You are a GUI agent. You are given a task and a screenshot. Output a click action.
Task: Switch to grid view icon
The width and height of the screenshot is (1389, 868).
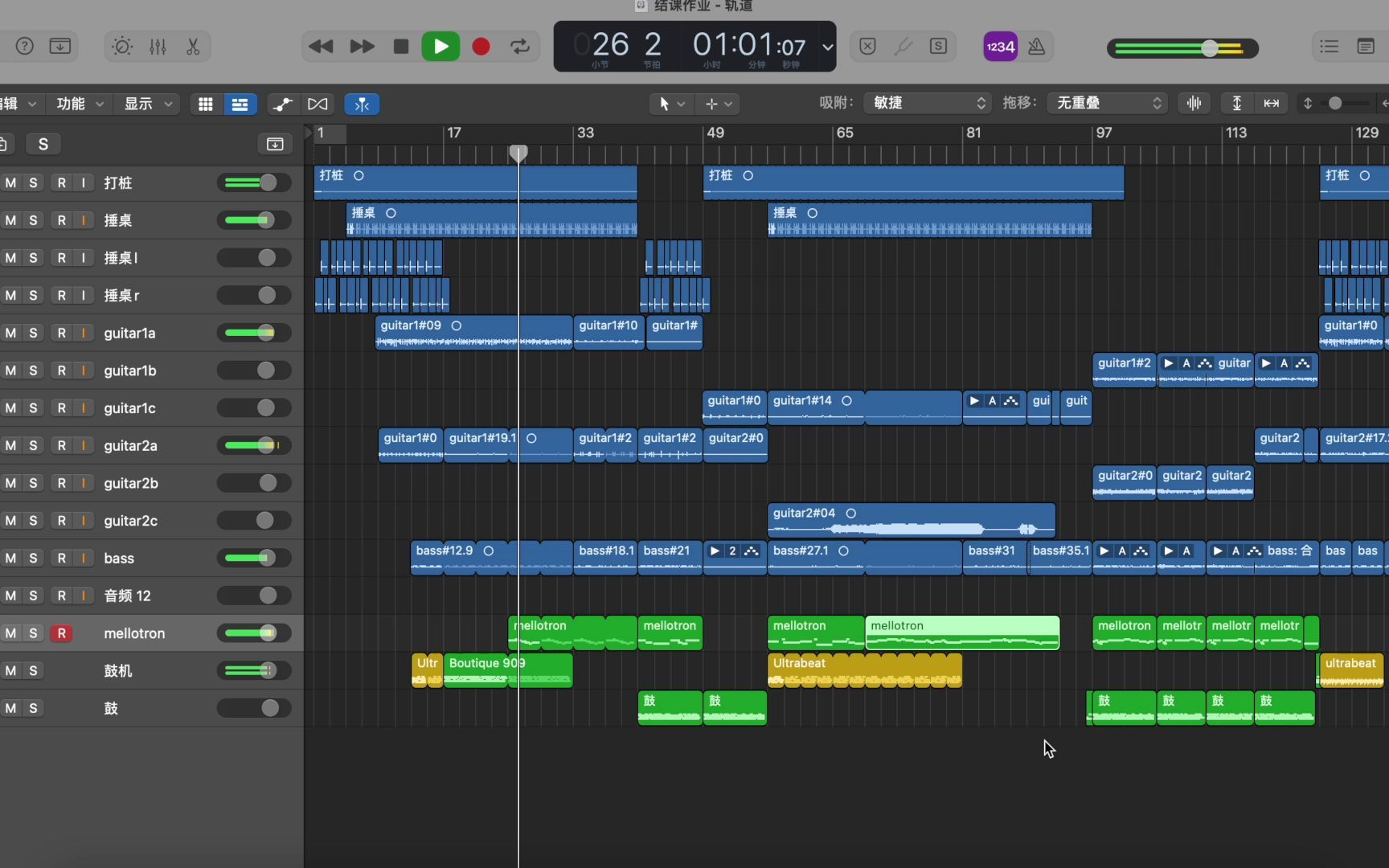point(206,104)
